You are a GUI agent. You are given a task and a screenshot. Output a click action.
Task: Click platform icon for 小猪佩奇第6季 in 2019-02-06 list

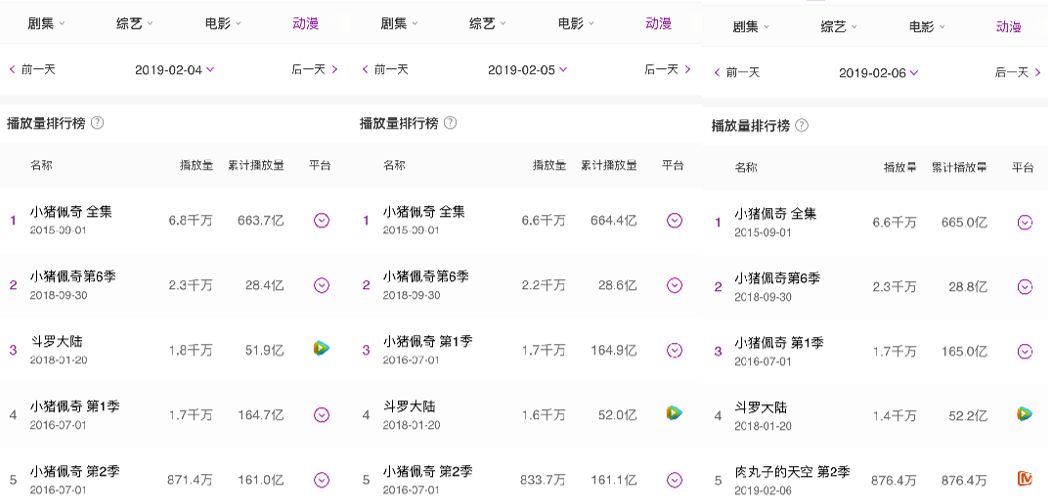pyautogui.click(x=1025, y=287)
